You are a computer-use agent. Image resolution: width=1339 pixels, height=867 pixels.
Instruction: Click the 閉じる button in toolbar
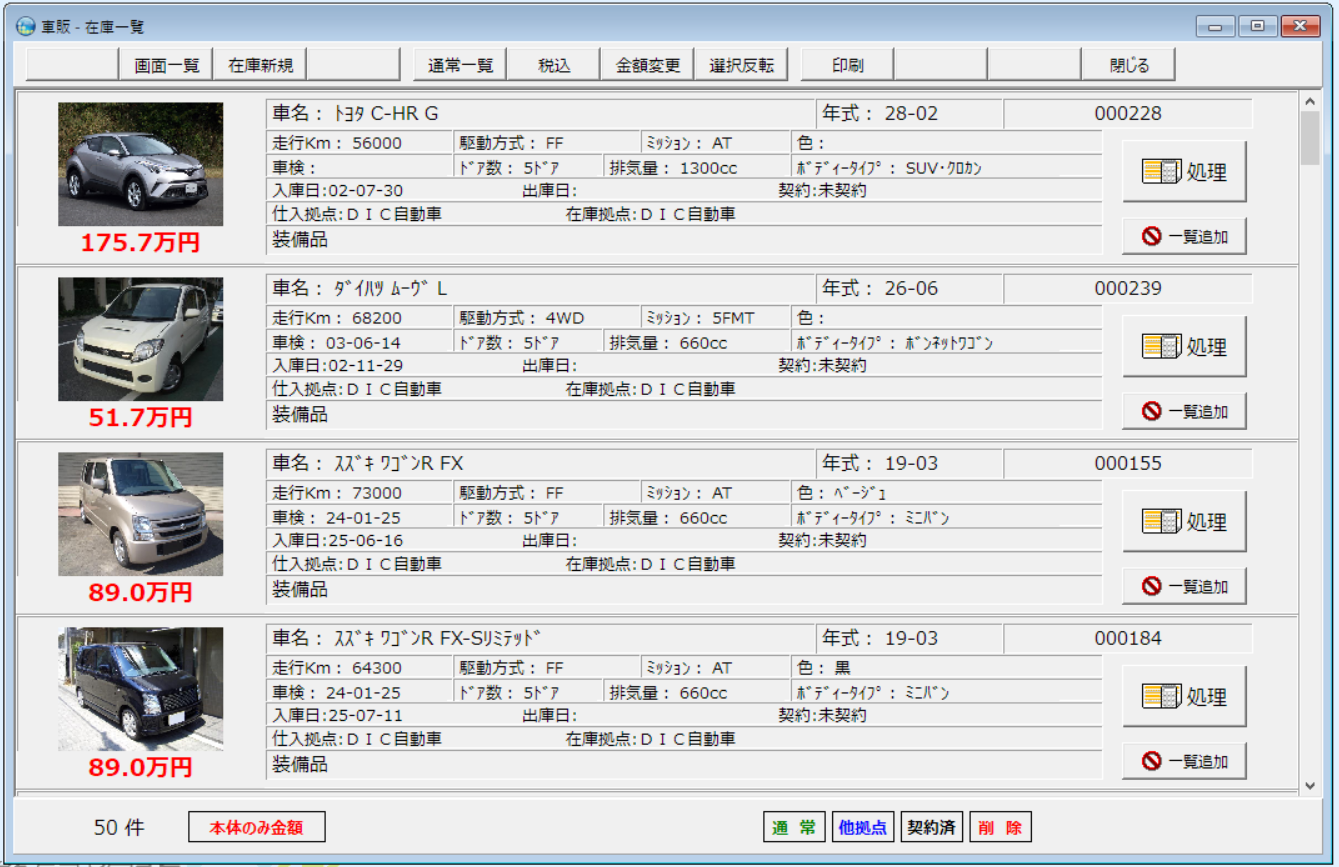click(1128, 65)
